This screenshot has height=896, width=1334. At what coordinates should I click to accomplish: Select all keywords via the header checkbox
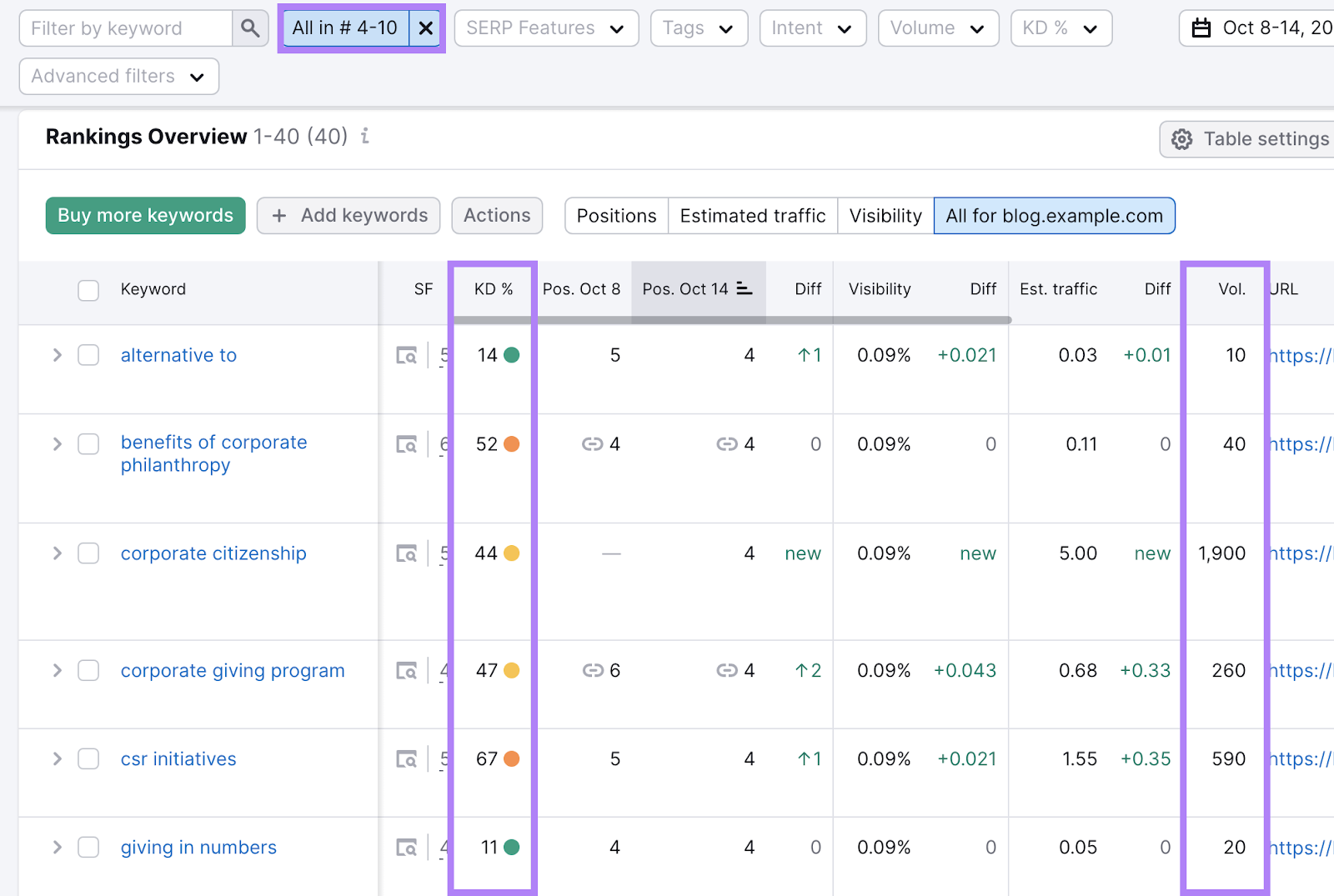(88, 289)
